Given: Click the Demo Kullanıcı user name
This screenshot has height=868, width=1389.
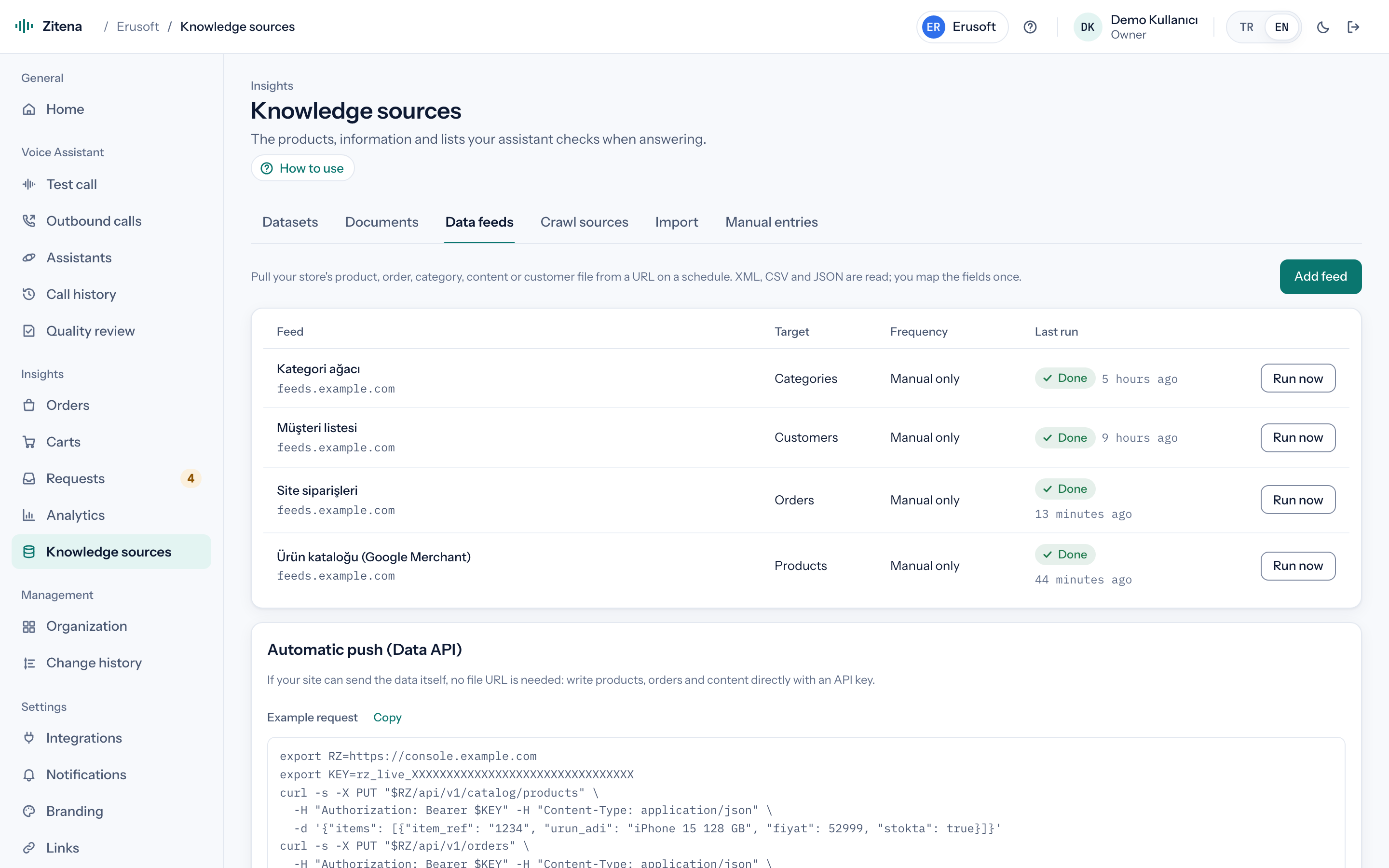Looking at the screenshot, I should coord(1154,20).
